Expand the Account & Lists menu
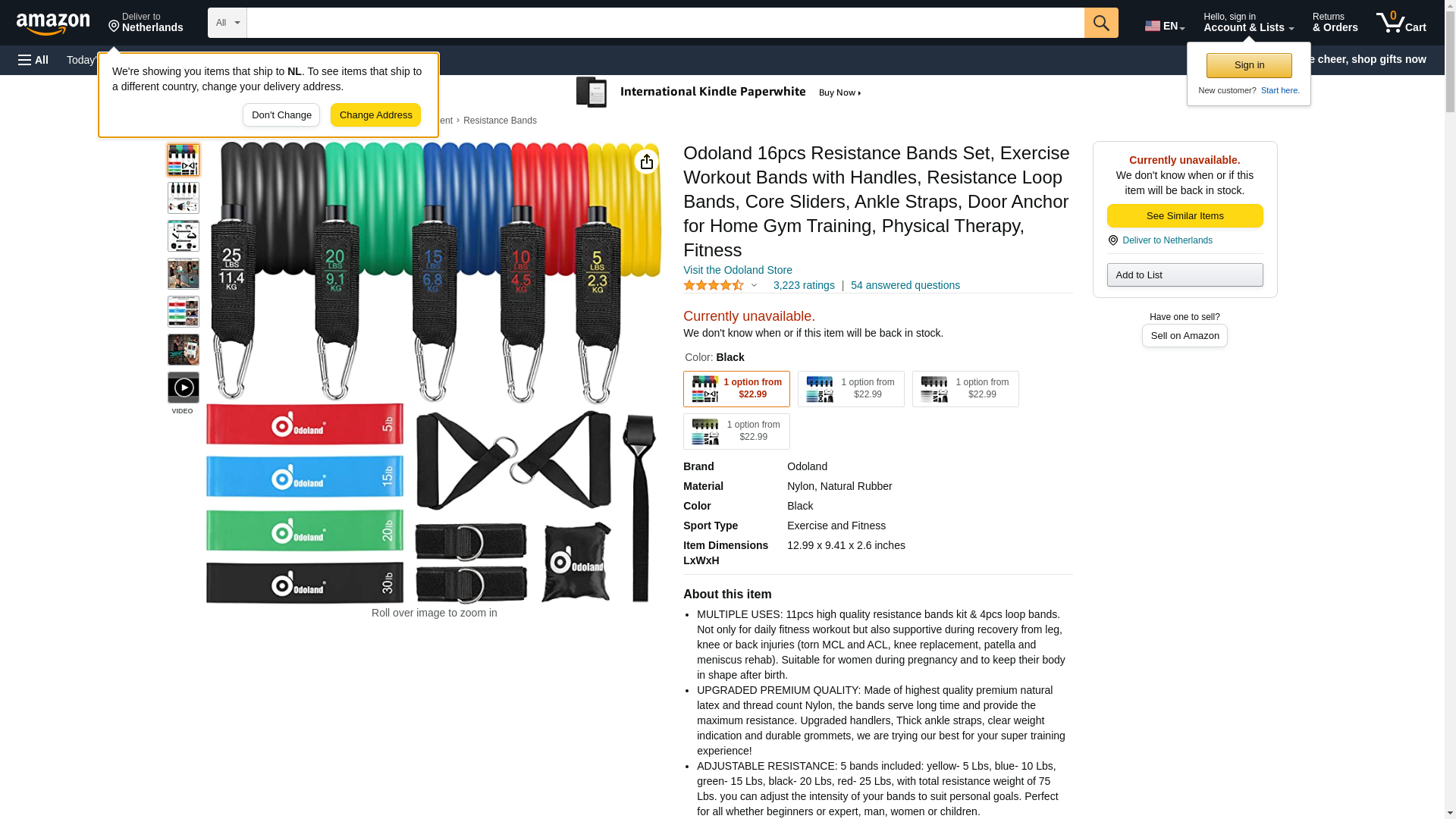 click(1248, 23)
